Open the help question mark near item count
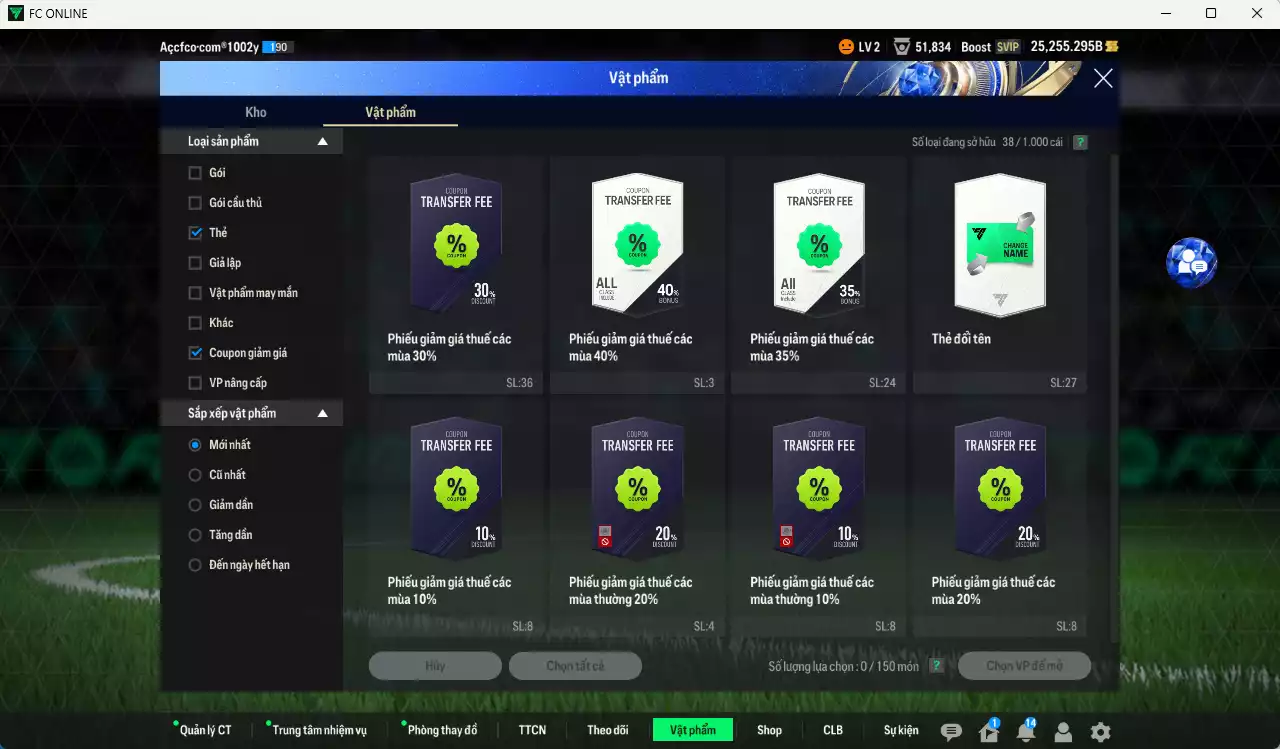The height and width of the screenshot is (749, 1280). coord(1079,142)
